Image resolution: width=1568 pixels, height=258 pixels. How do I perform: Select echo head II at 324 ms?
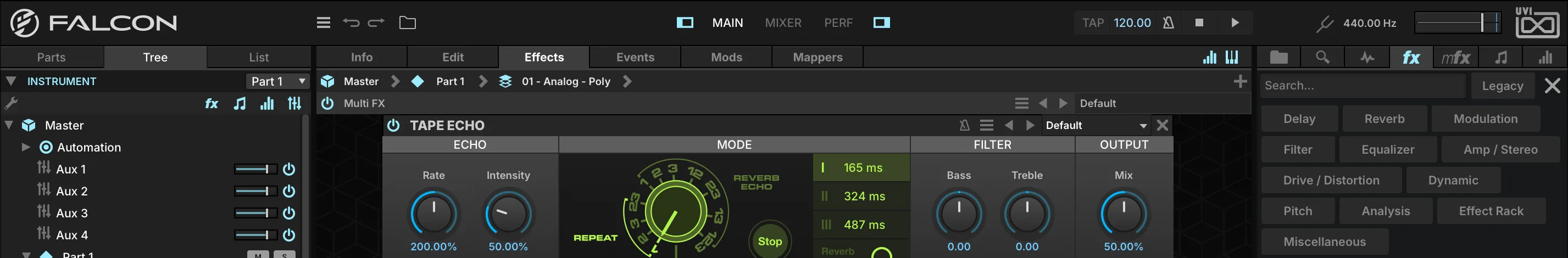[861, 196]
